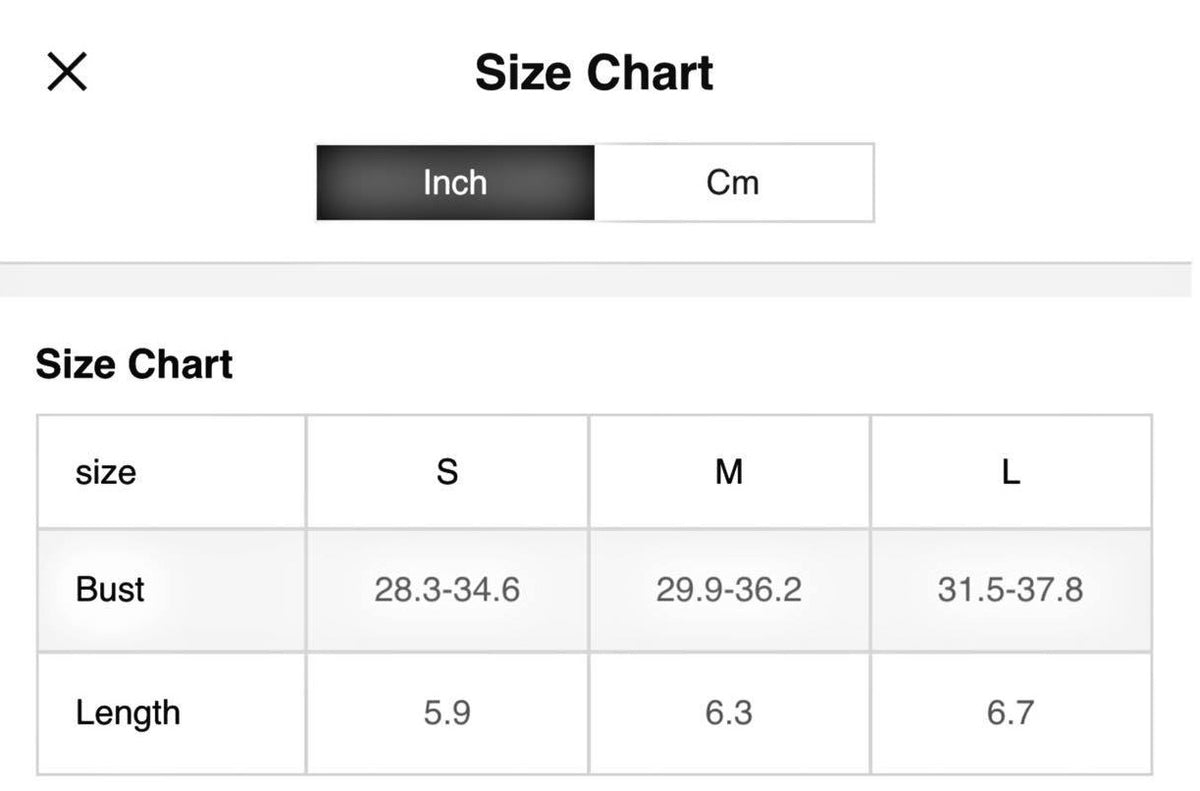
Task: Switch units to Inch
Action: point(455,182)
